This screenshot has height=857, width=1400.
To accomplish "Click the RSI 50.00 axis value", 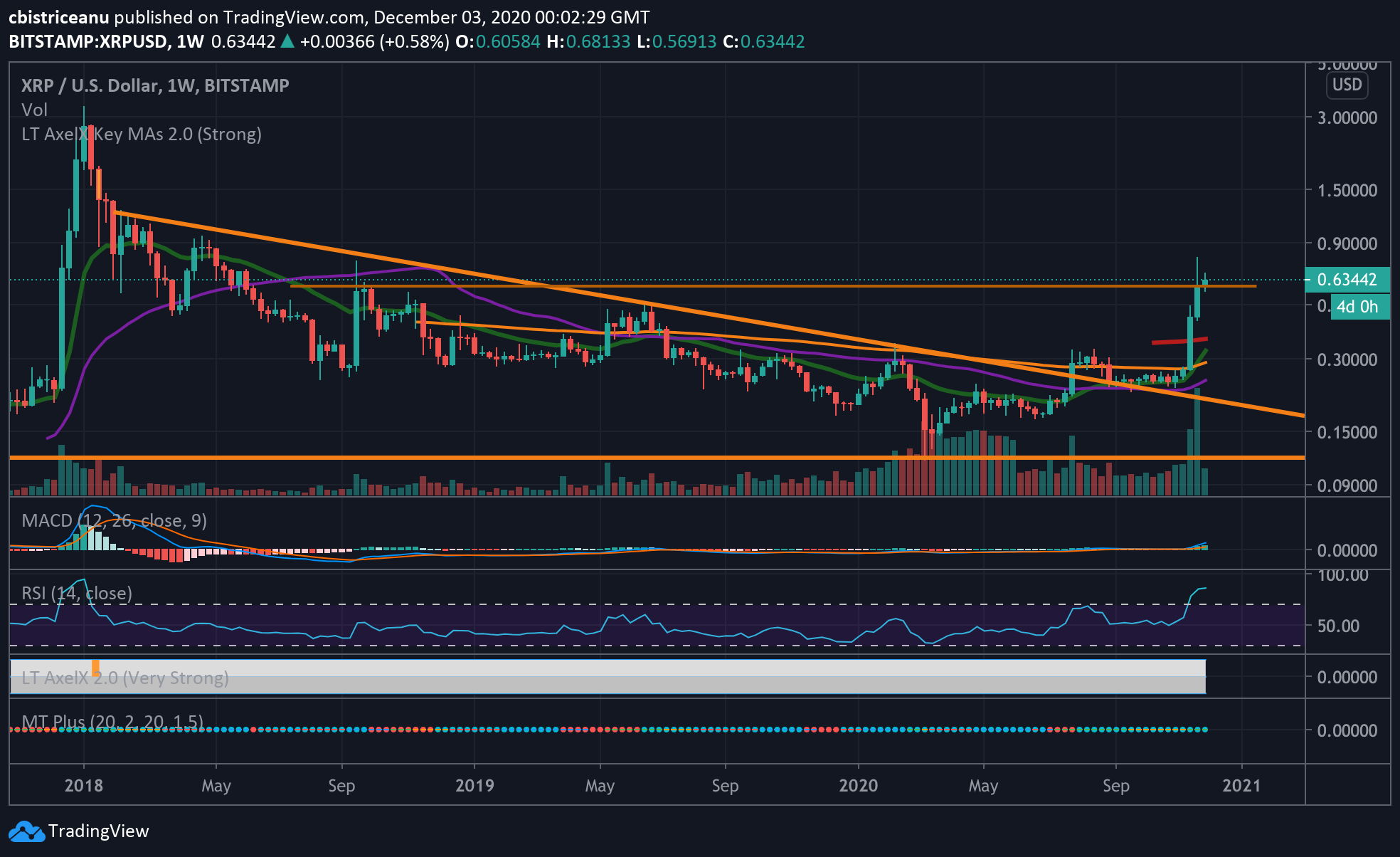I will 1338,626.
